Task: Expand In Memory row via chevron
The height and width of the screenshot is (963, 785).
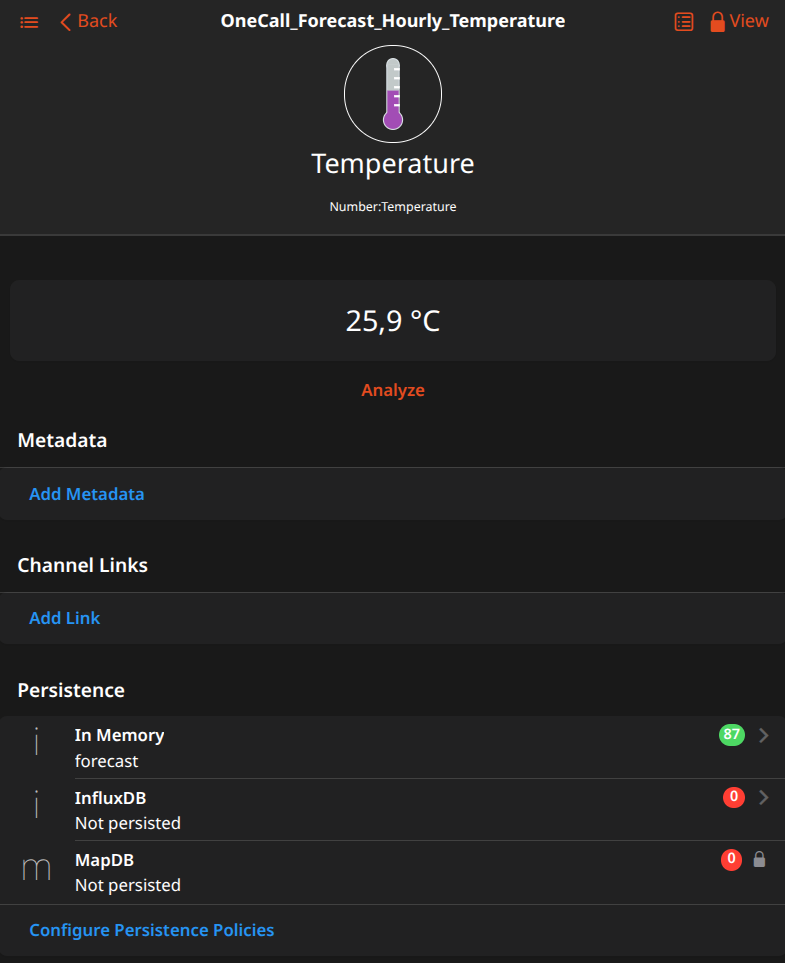Action: click(x=764, y=735)
